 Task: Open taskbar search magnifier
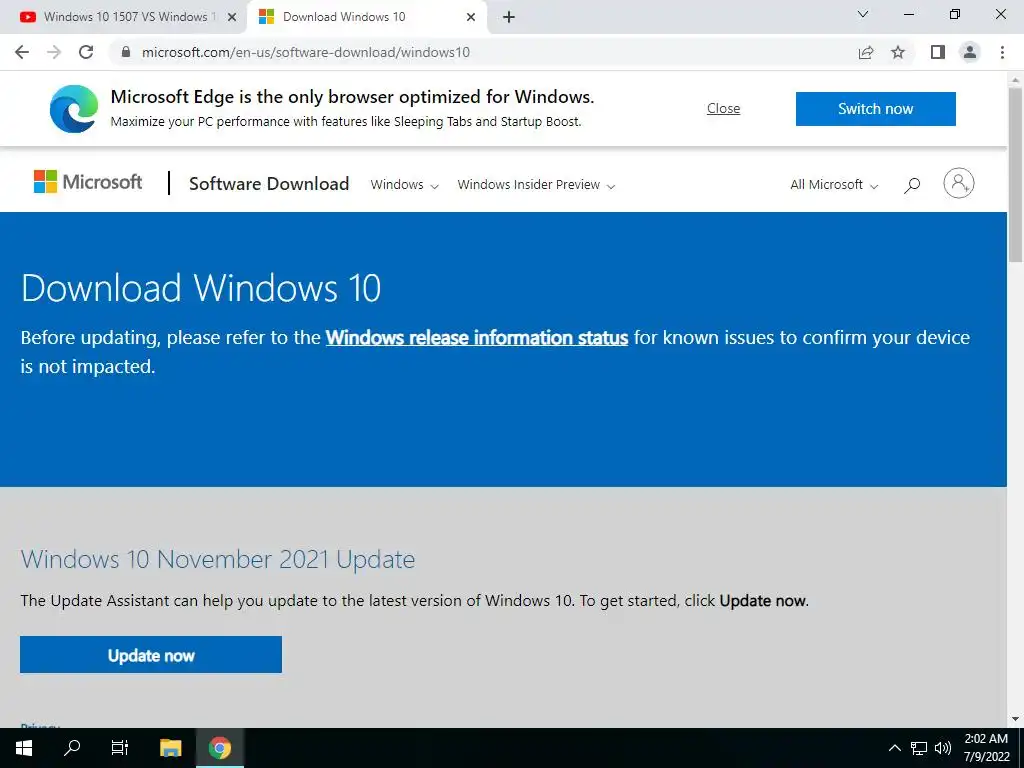pyautogui.click(x=72, y=748)
